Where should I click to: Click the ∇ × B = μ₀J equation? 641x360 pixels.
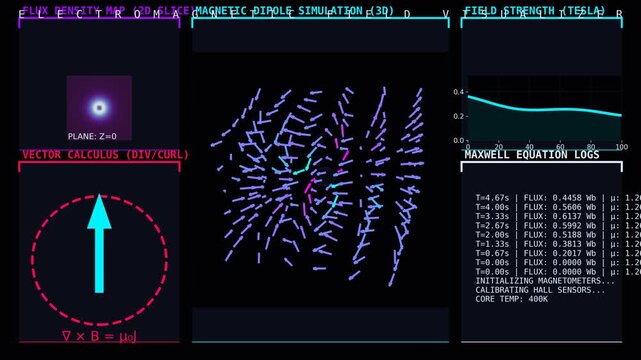(99, 336)
